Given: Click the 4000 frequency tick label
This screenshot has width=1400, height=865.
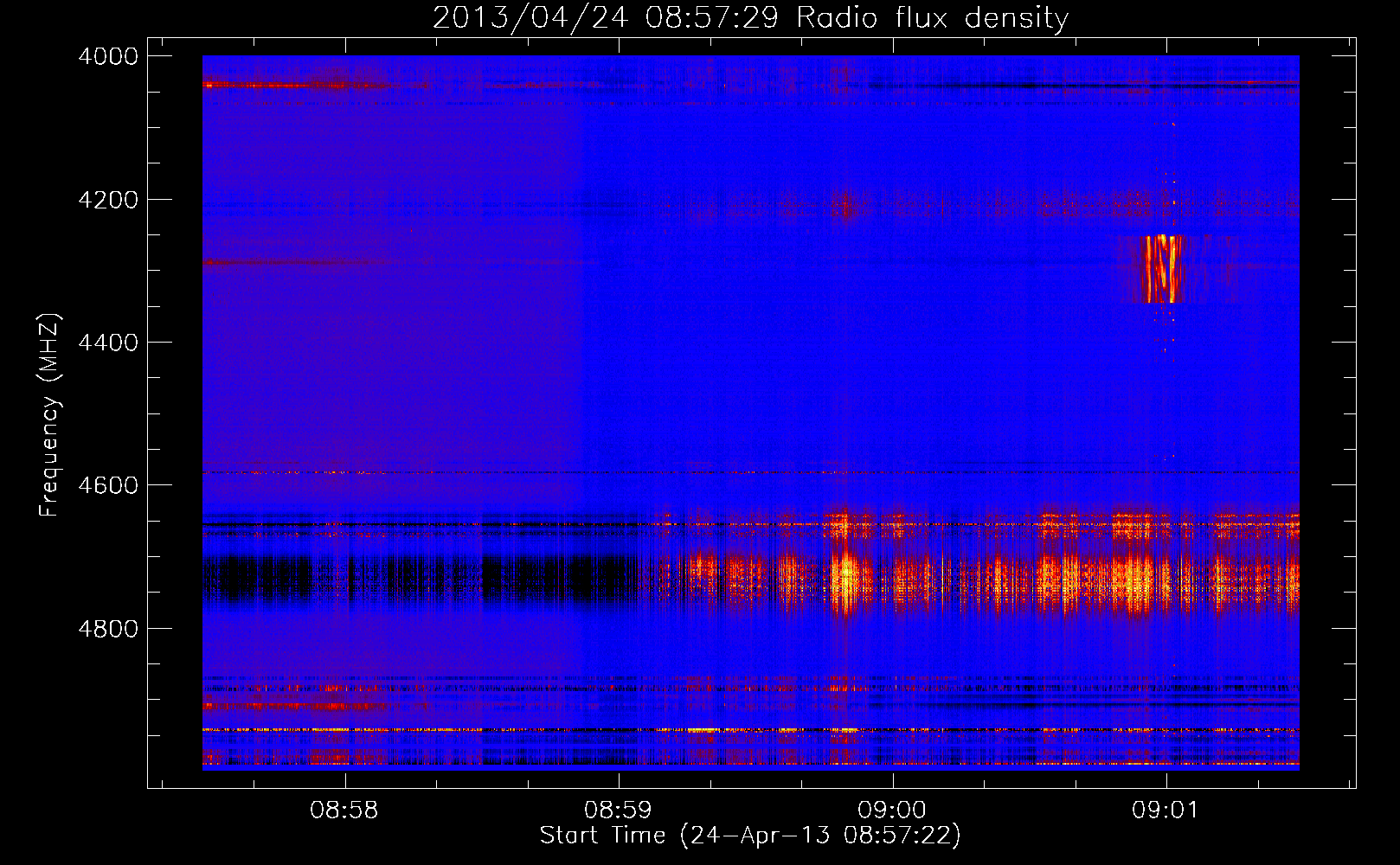Looking at the screenshot, I should [x=108, y=56].
